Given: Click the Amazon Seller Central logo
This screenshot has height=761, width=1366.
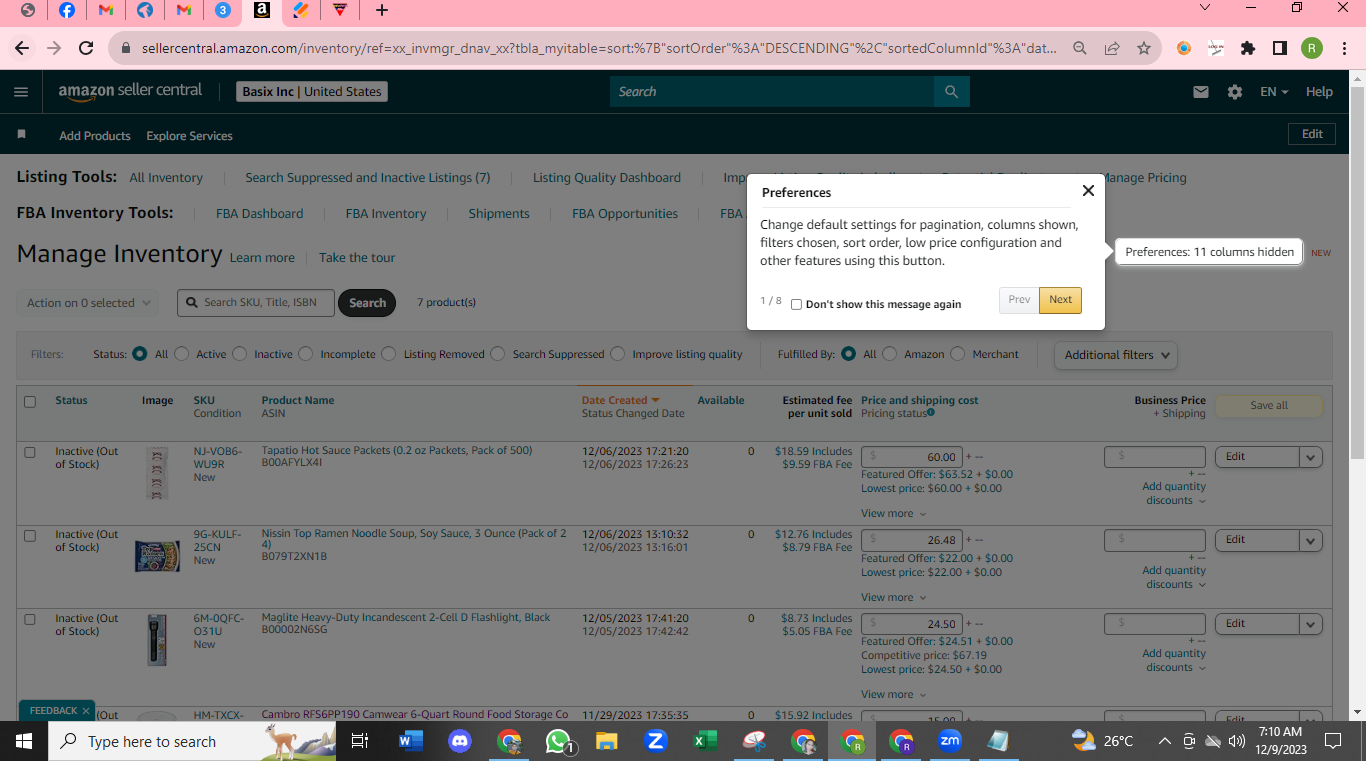Looking at the screenshot, I should 130,91.
